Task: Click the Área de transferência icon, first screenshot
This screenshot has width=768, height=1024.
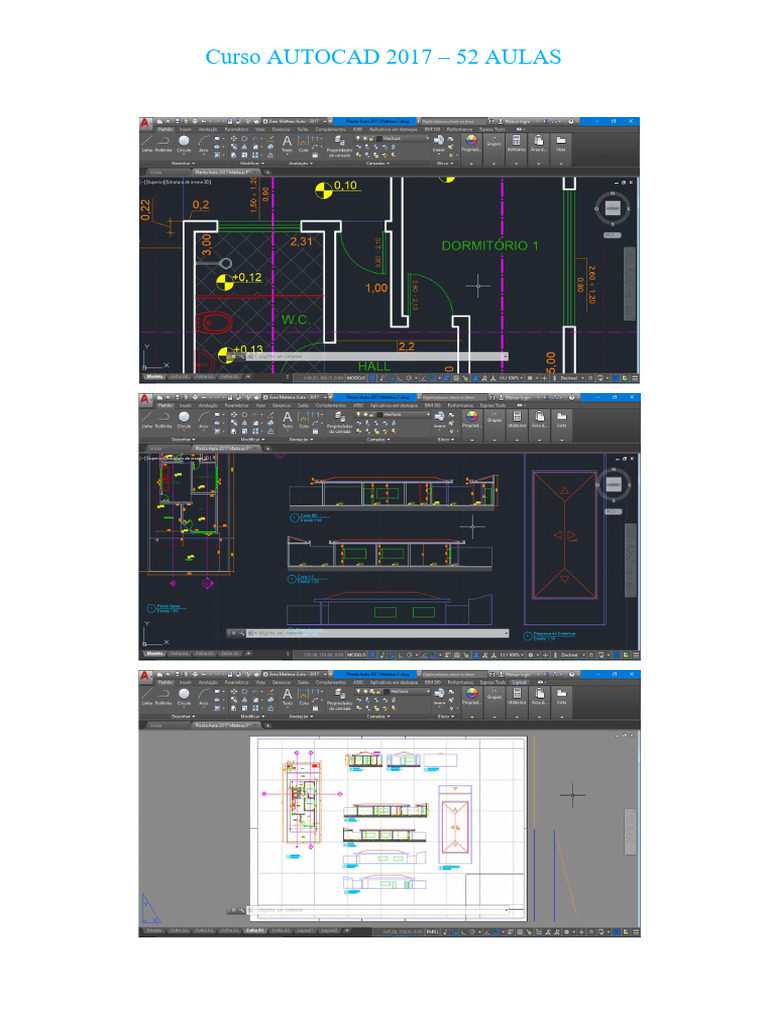Action: coord(538,143)
